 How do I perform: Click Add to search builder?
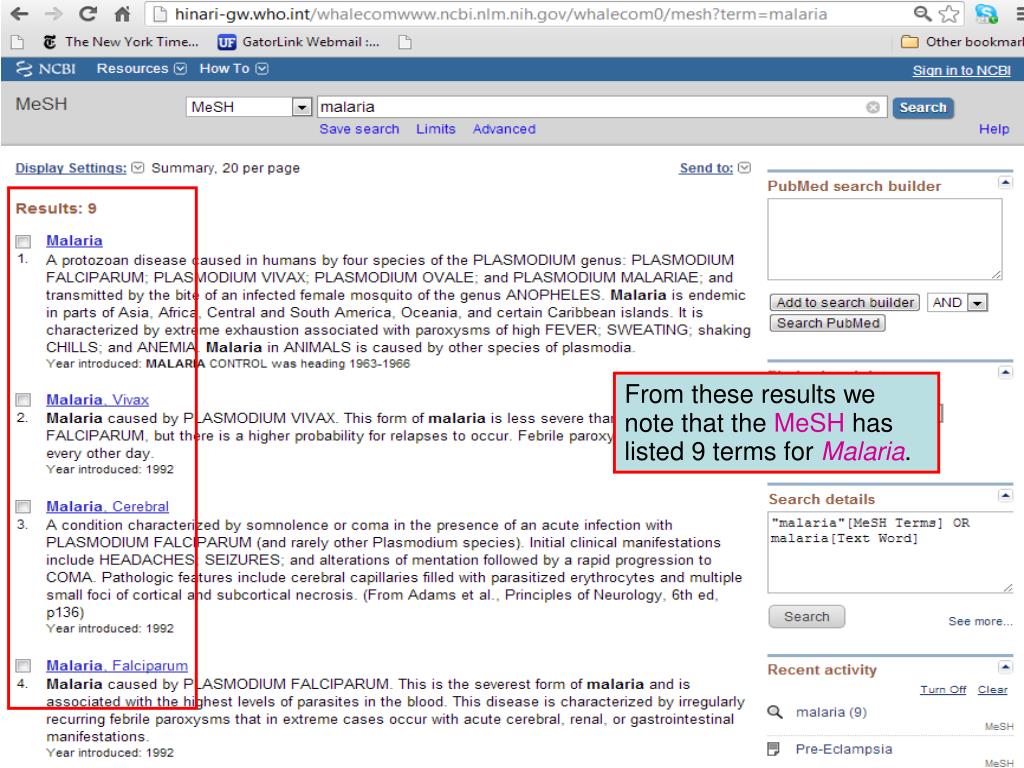click(x=844, y=302)
